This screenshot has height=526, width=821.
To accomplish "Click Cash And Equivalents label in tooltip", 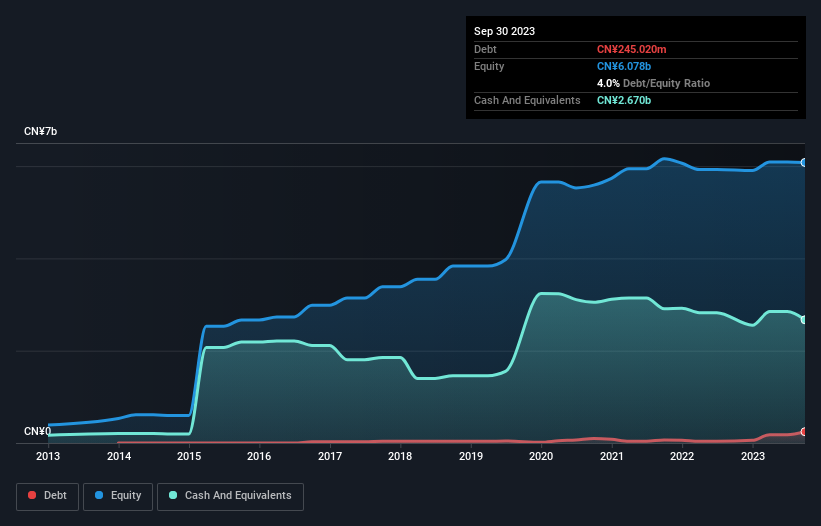I will [527, 100].
